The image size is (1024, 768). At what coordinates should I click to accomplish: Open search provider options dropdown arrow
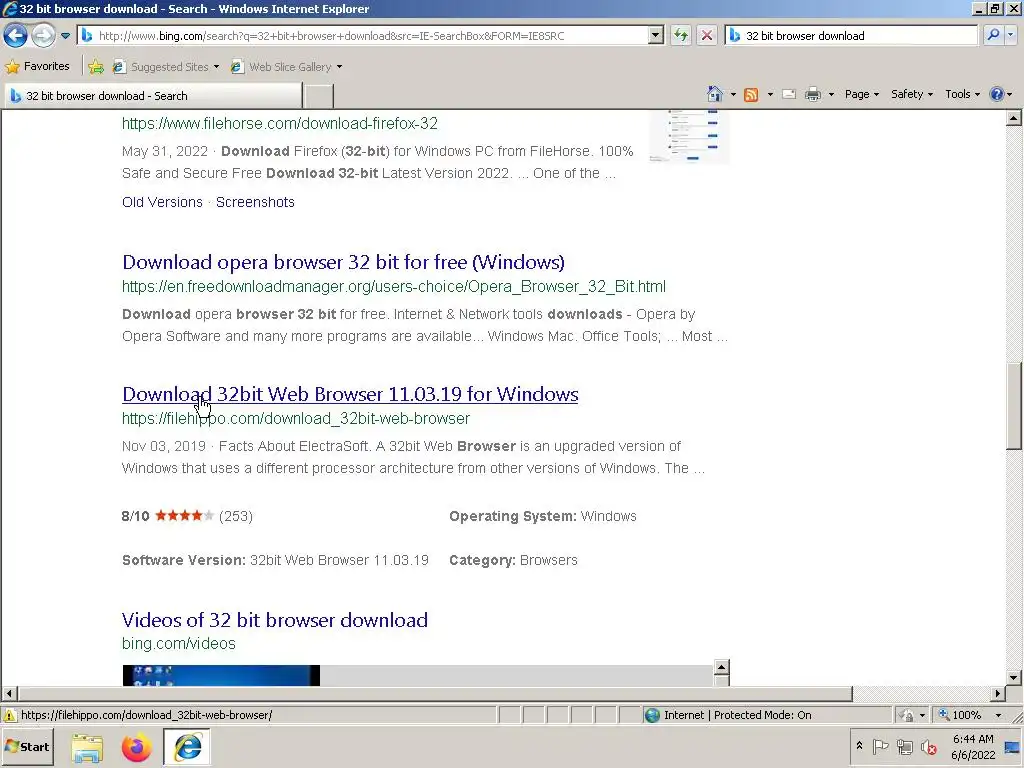pos(1011,35)
